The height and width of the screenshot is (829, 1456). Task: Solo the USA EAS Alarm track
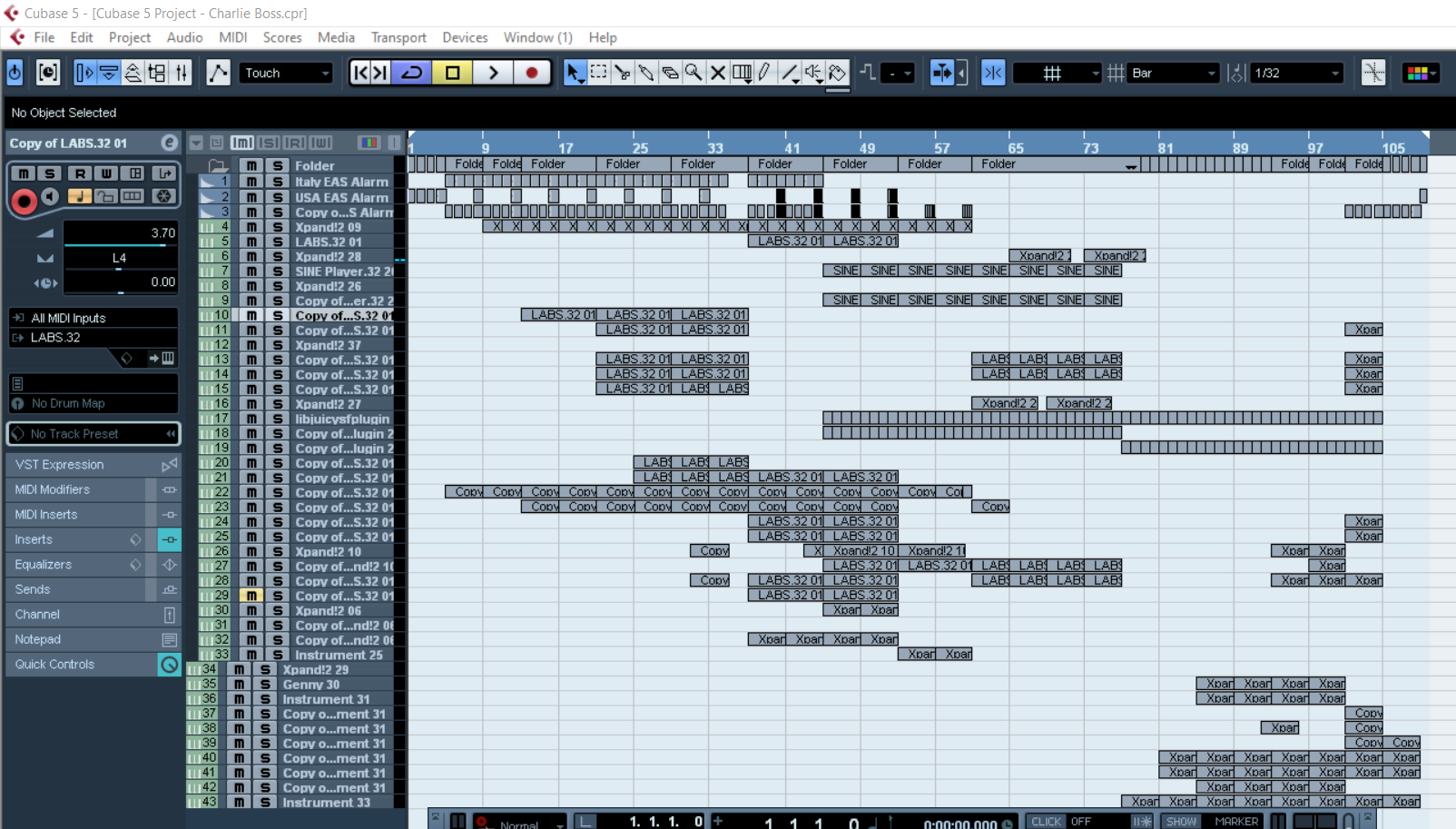pyautogui.click(x=278, y=197)
